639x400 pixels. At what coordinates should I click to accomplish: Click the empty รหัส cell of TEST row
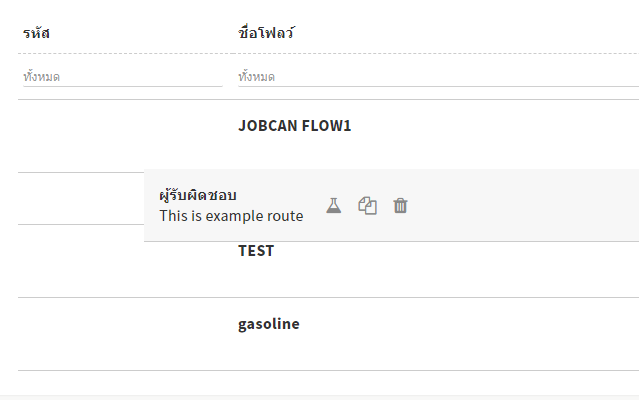coord(80,261)
